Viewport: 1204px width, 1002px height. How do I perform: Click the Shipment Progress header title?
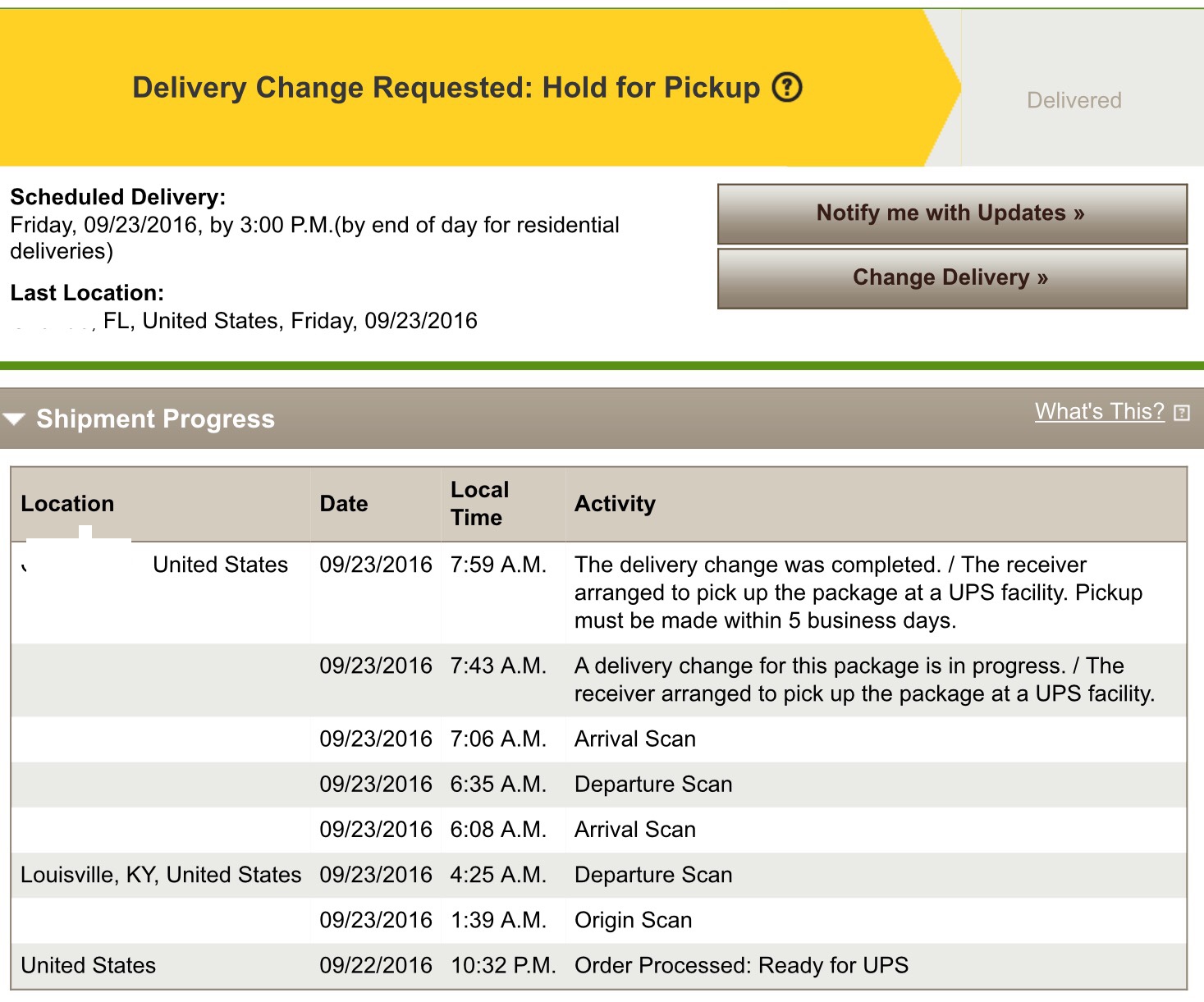pos(156,419)
